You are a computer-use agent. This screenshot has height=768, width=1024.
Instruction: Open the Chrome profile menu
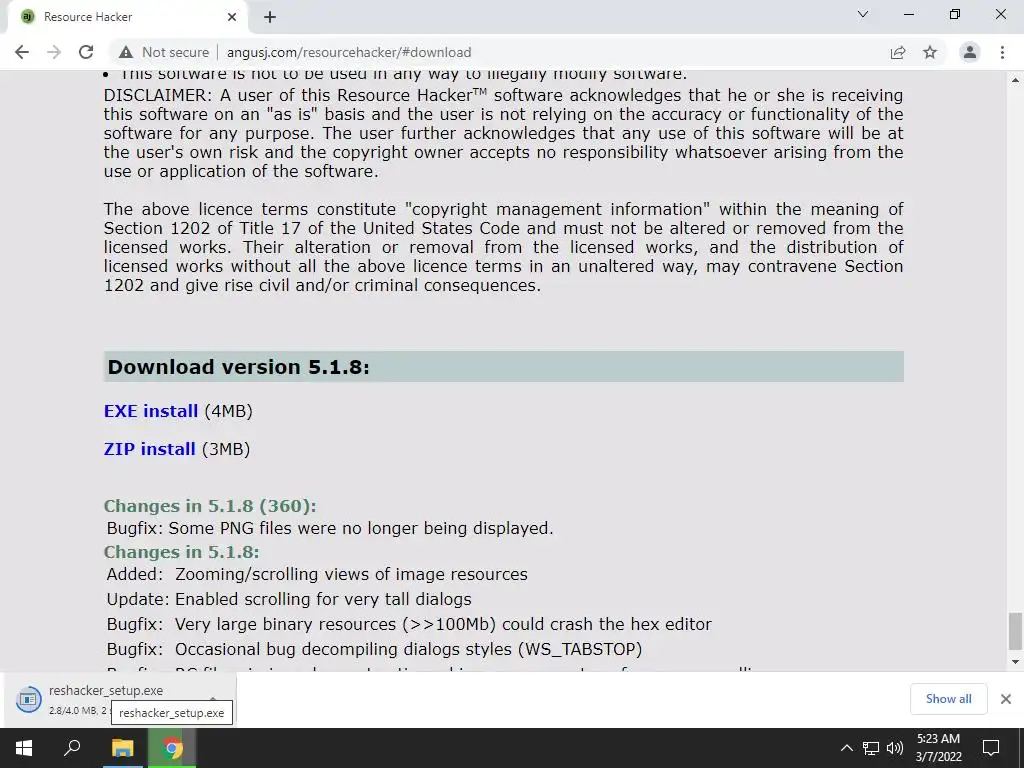coord(970,52)
